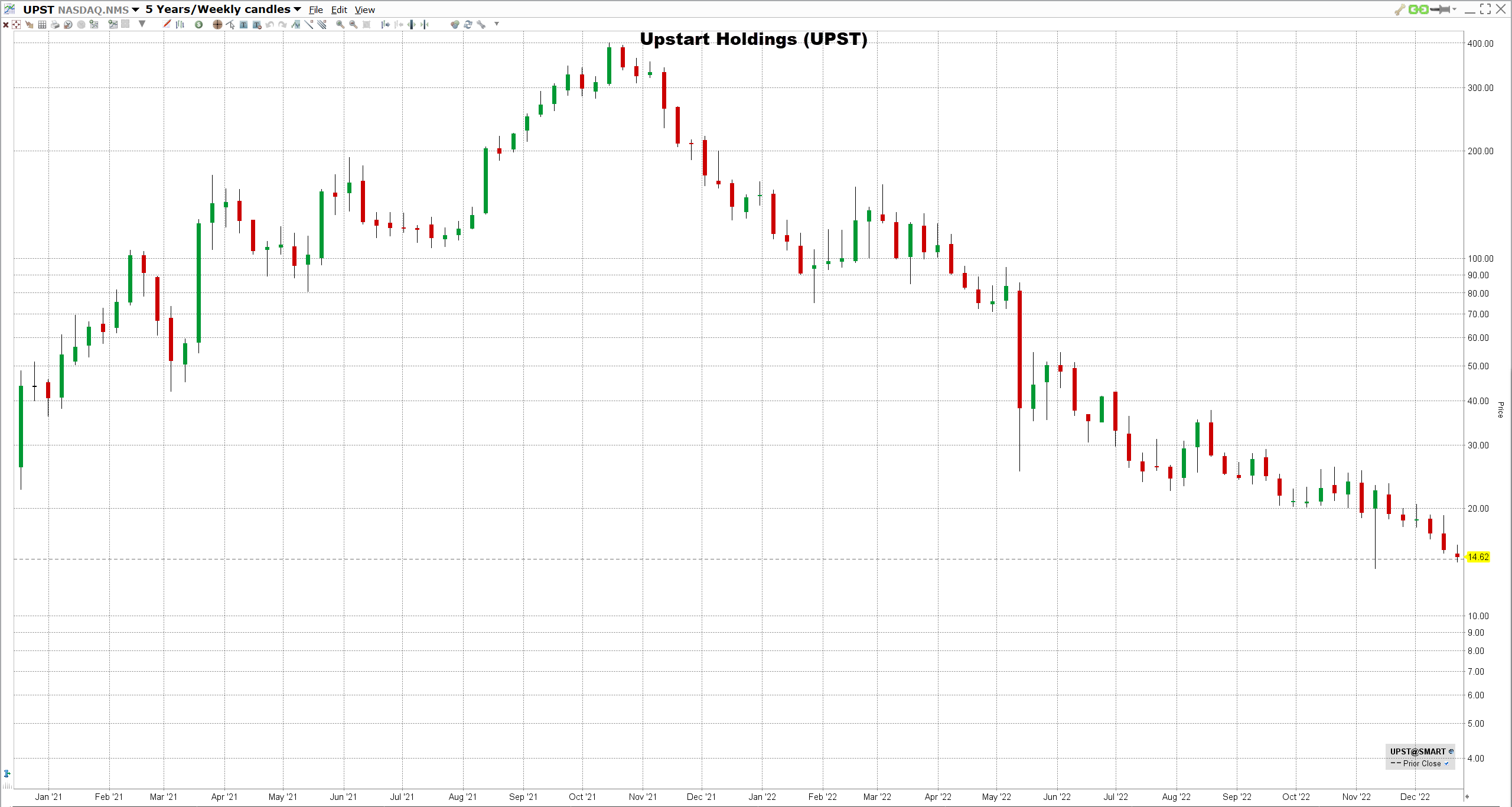Click the undo arrow icon
Screen dimensions: 1512x807
[269, 24]
